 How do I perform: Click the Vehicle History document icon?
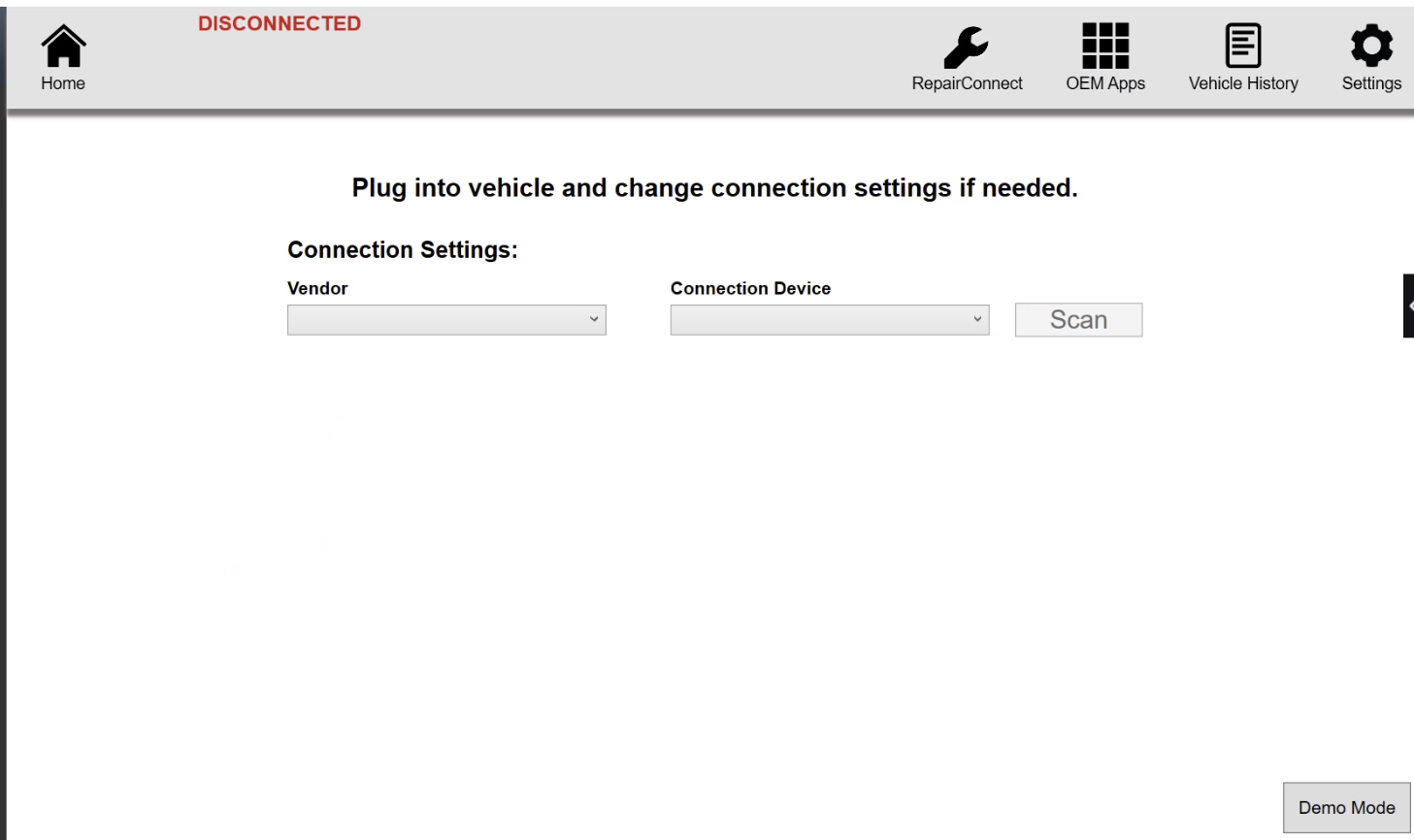(x=1243, y=46)
